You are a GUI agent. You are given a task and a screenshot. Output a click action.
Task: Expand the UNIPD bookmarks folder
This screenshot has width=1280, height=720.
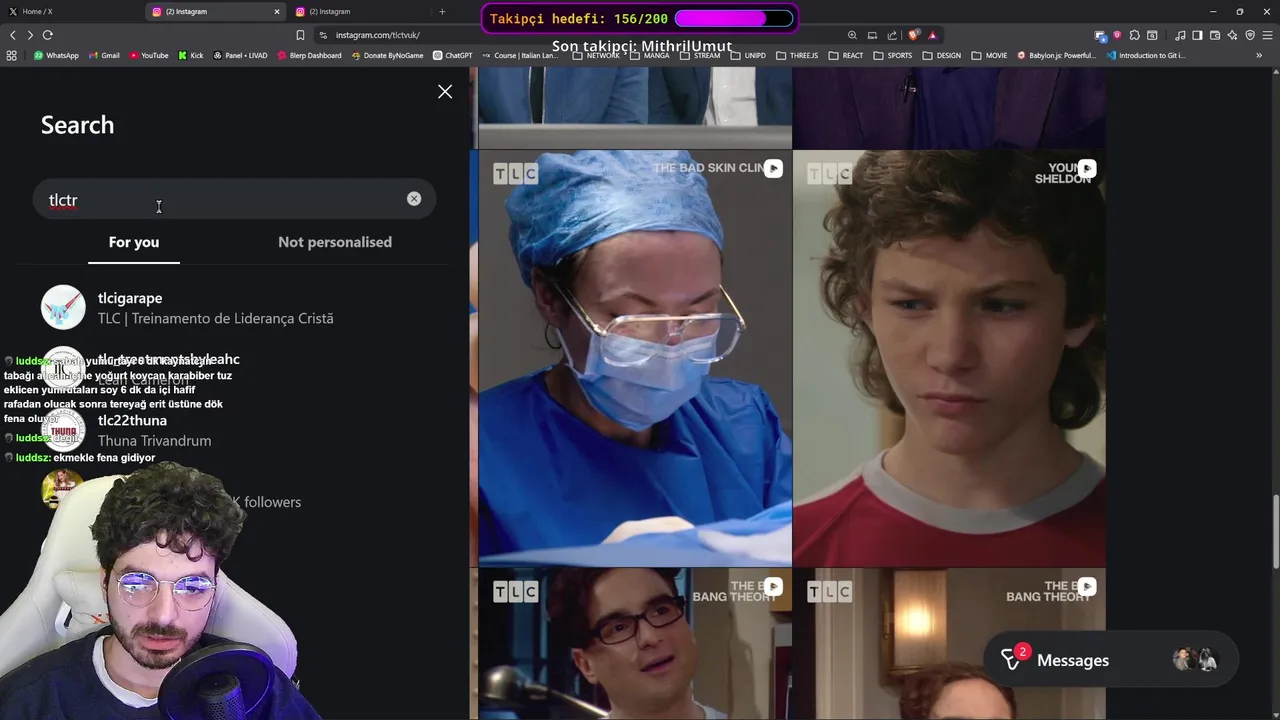(x=748, y=55)
